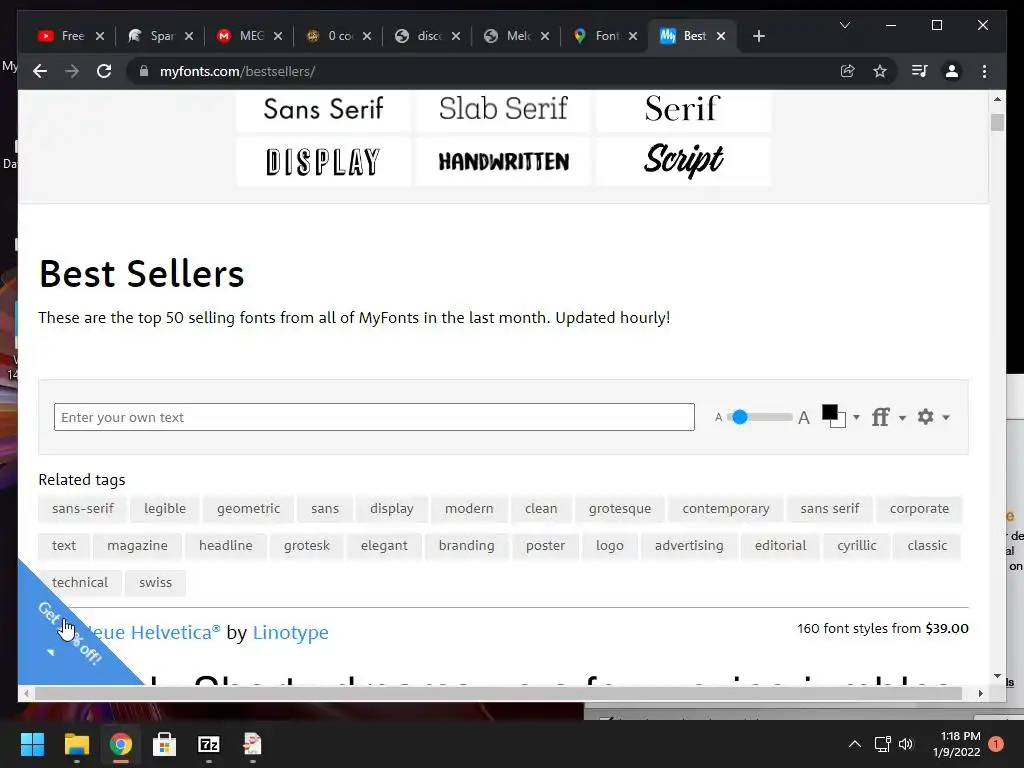This screenshot has height=768, width=1024.
Task: Select the advertising tag
Action: (x=689, y=545)
